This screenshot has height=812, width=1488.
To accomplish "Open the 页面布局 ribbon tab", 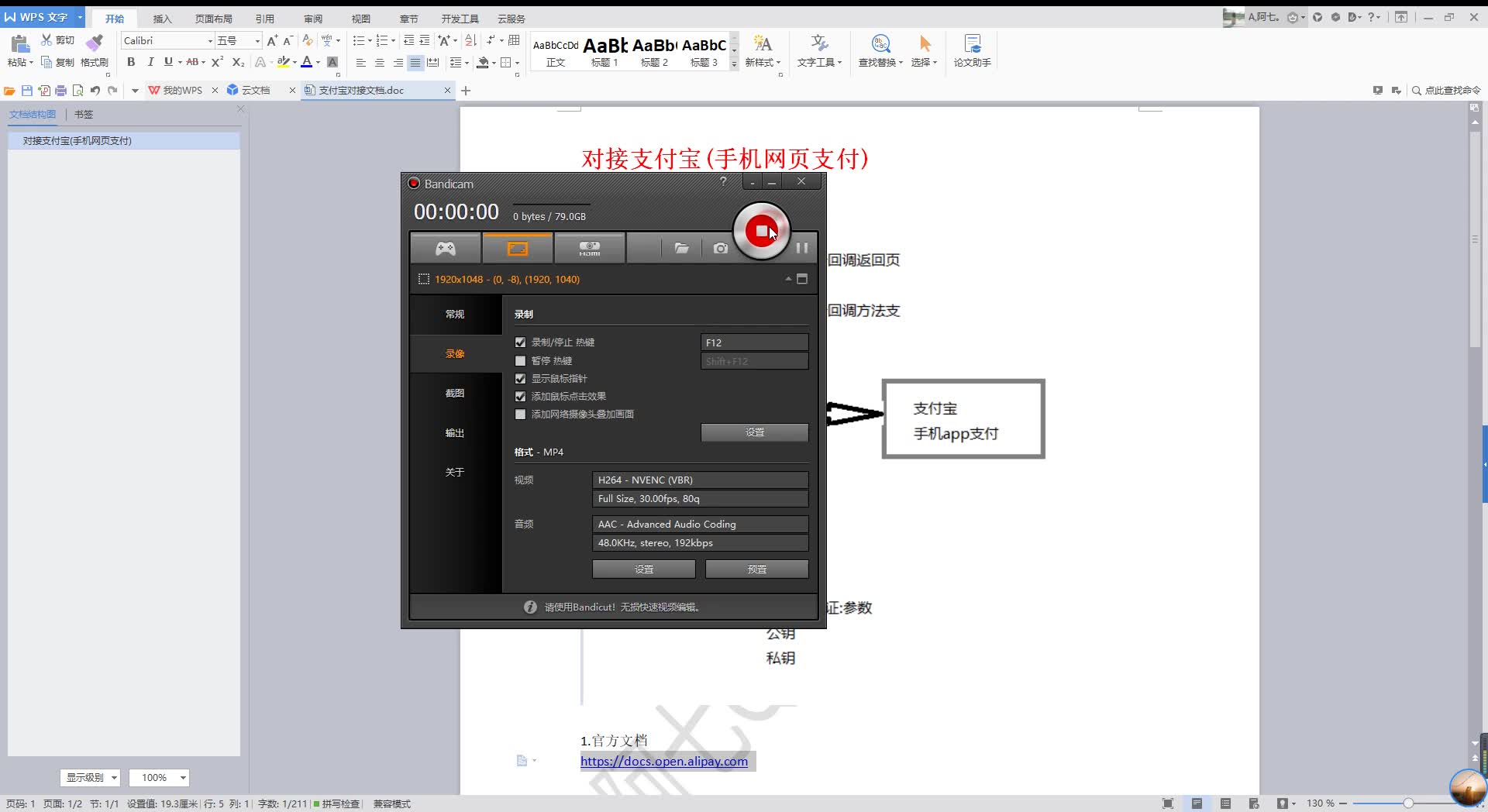I will point(213,19).
